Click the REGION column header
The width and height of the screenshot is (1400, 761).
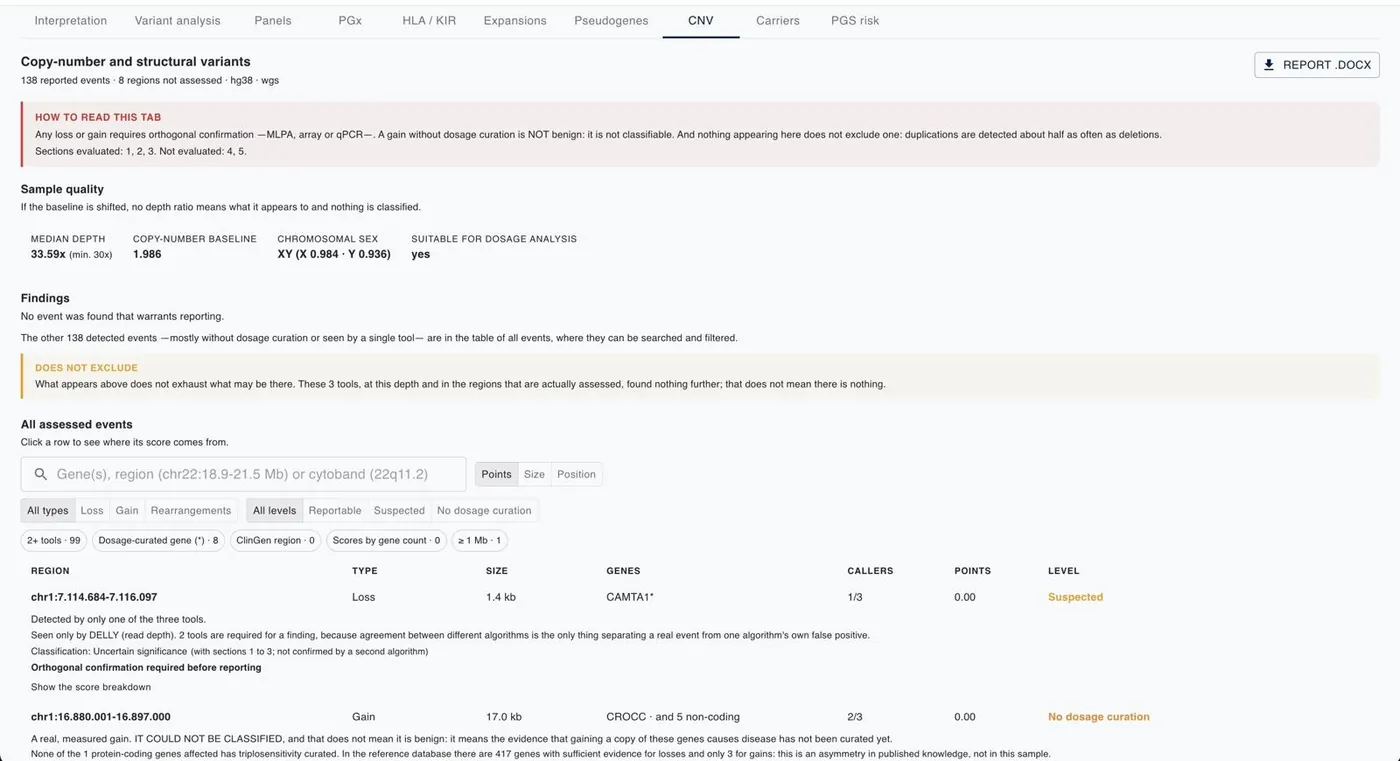pyautogui.click(x=50, y=571)
